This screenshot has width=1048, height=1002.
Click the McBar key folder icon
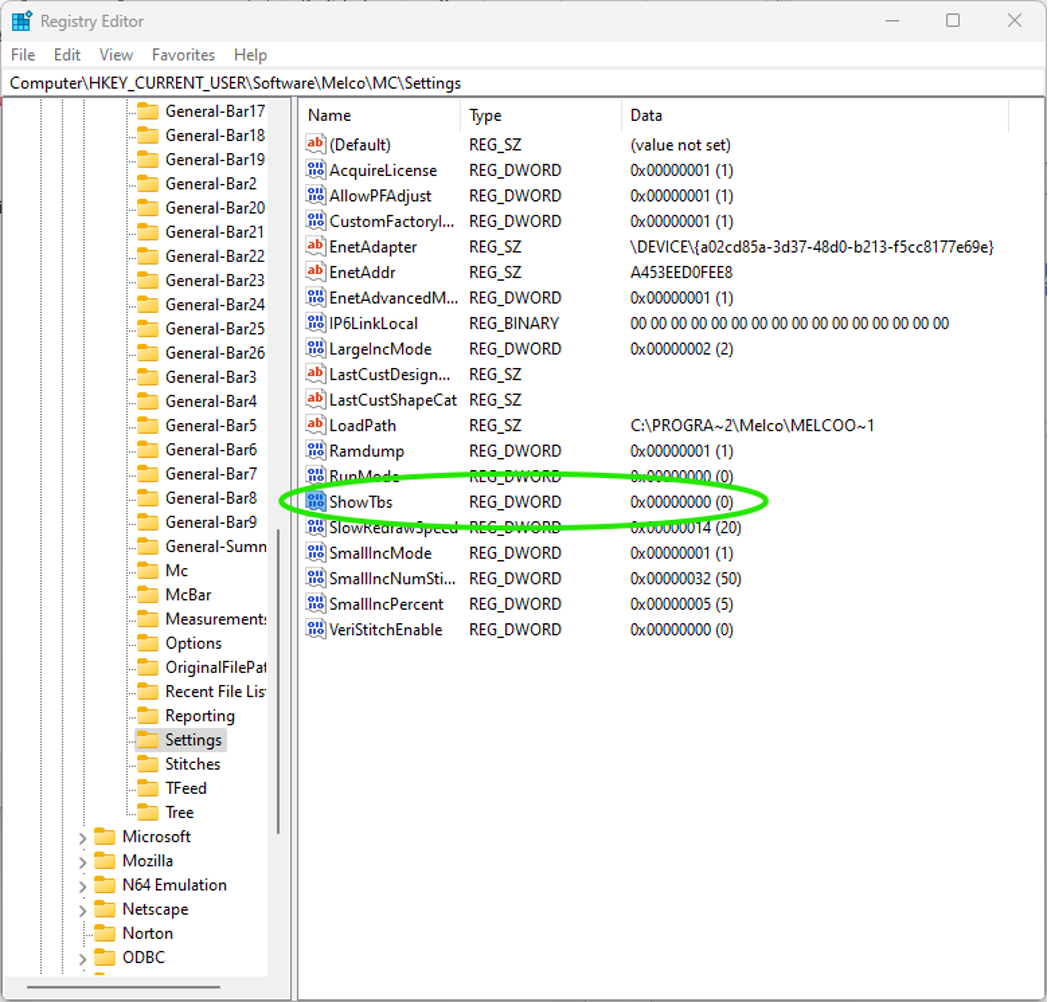coord(148,594)
